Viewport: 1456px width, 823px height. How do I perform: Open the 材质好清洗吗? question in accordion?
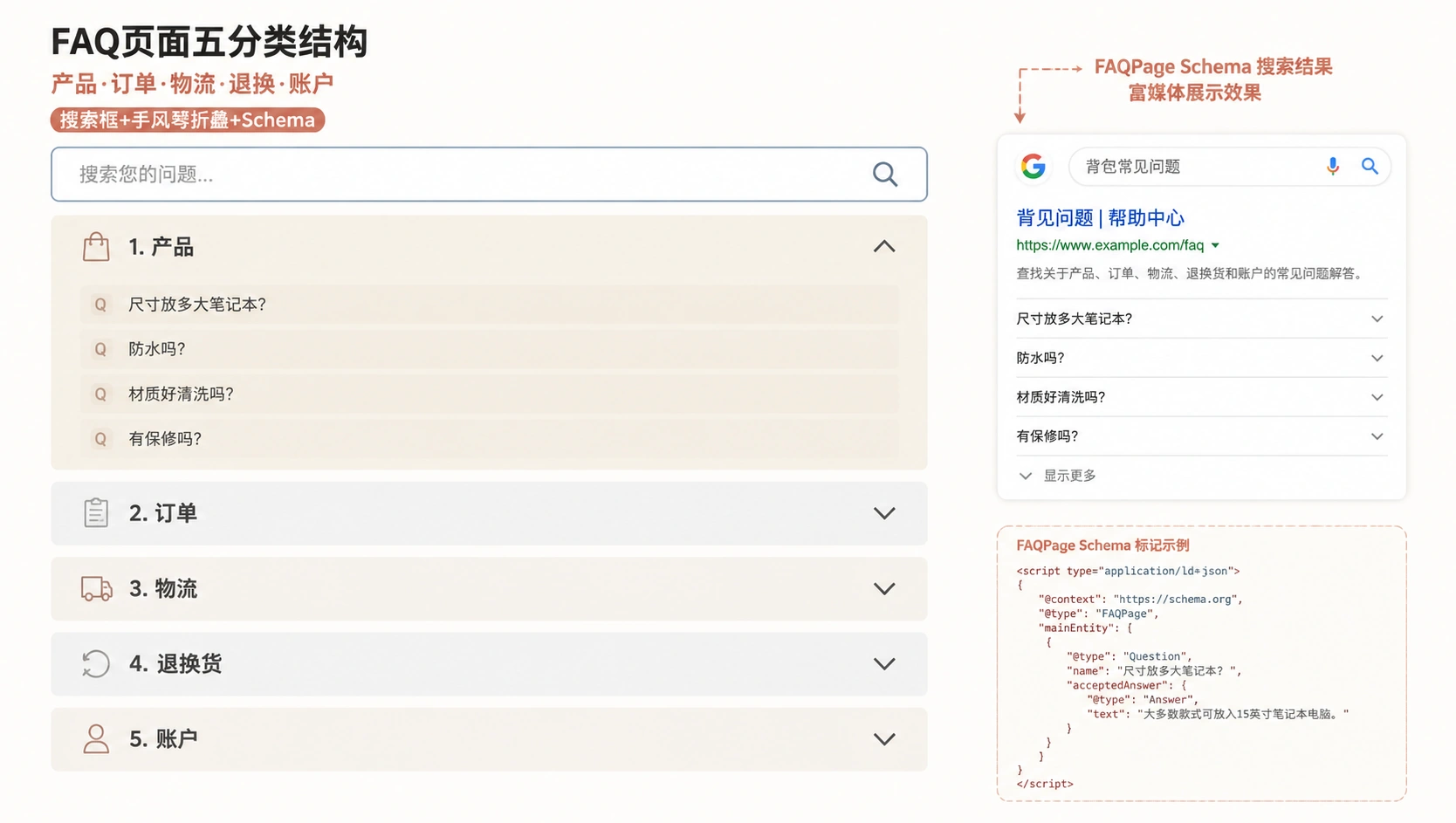(489, 394)
